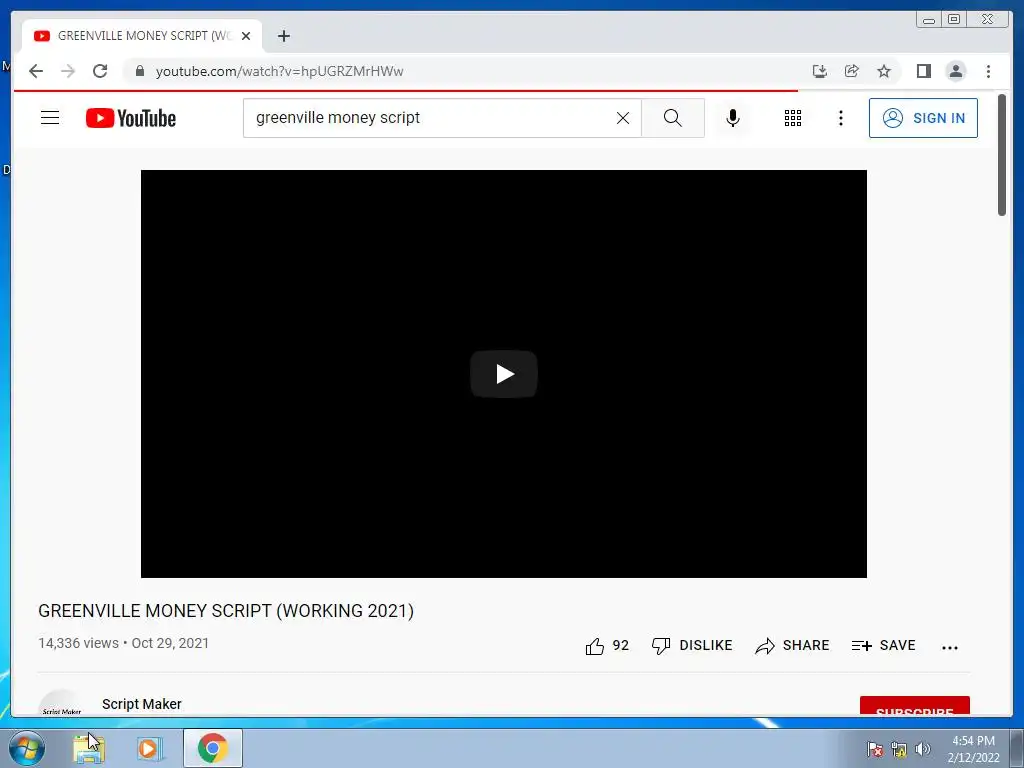Open more actions ellipsis below video
1024x768 pixels.
pos(950,647)
